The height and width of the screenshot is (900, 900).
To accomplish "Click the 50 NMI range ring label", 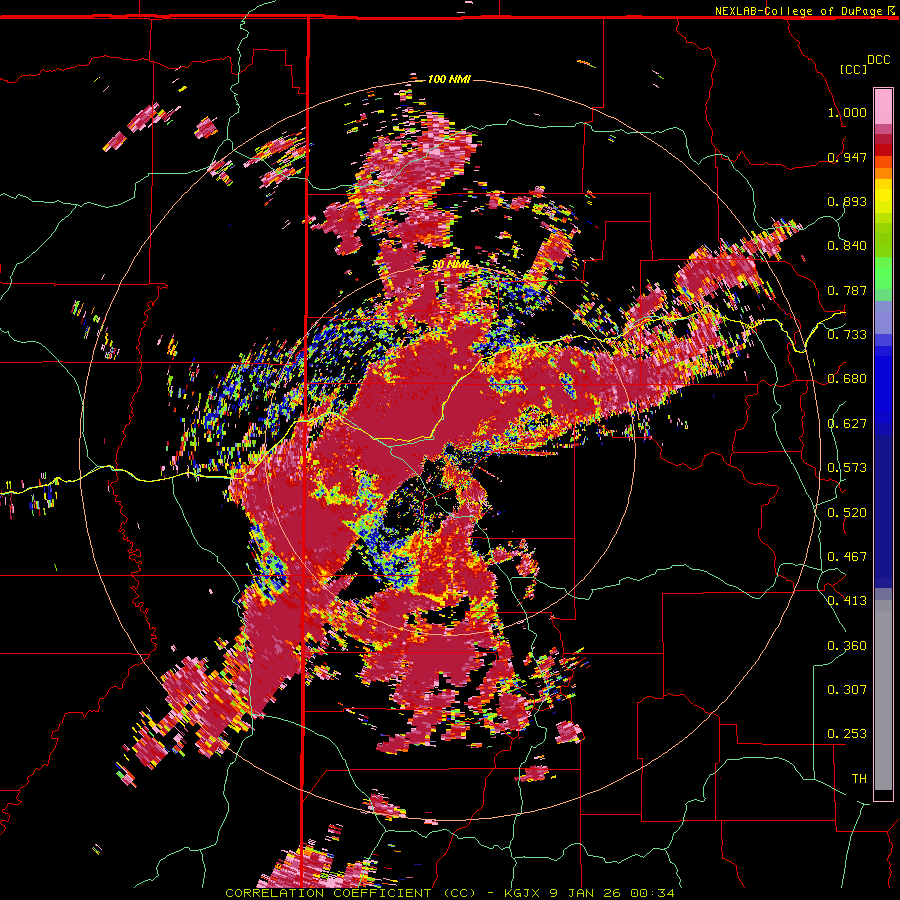I will pyautogui.click(x=451, y=265).
